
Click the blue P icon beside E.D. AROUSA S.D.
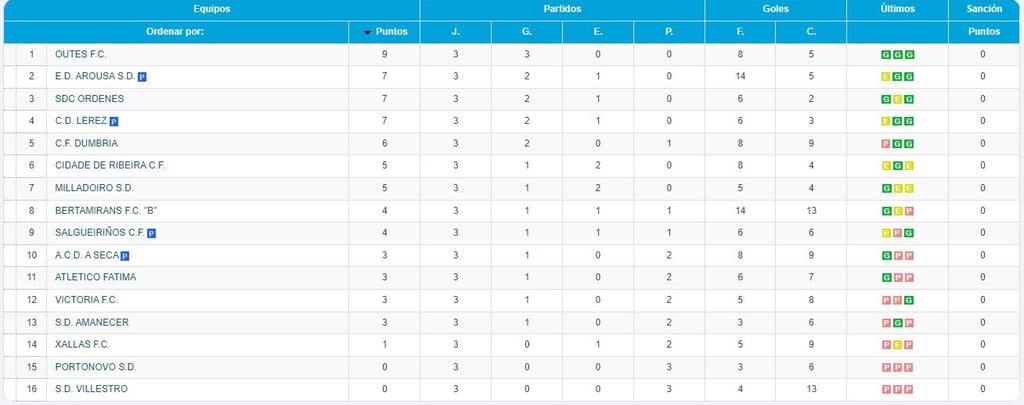tap(142, 77)
